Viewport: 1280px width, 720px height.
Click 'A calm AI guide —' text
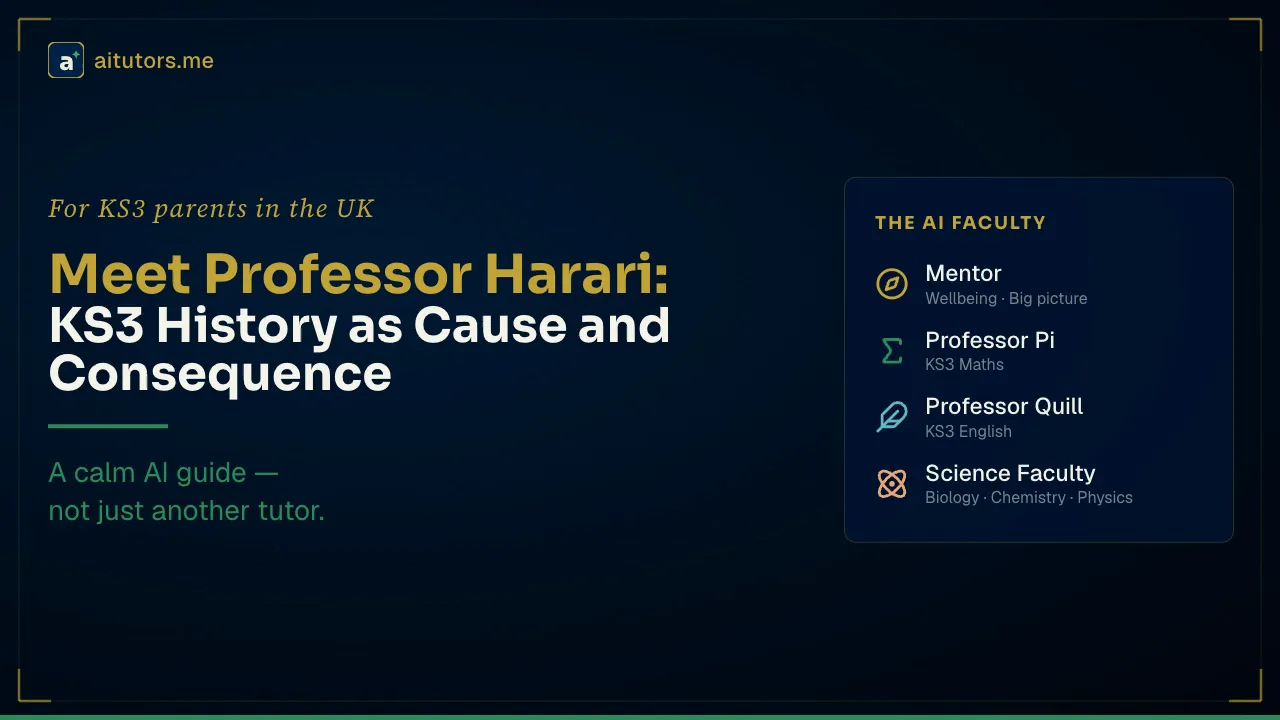pos(163,472)
